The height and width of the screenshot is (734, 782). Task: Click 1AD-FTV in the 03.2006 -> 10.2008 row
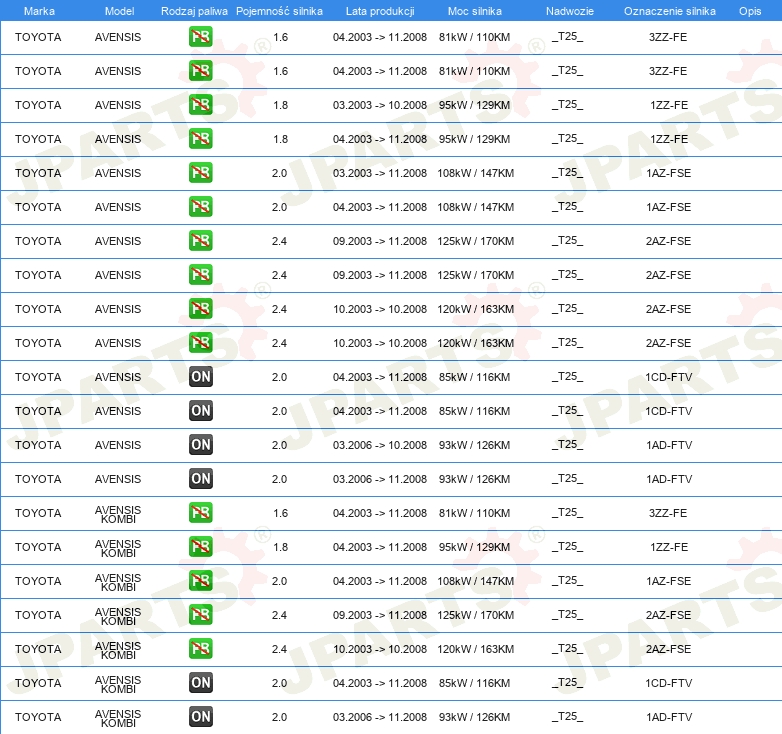point(669,445)
